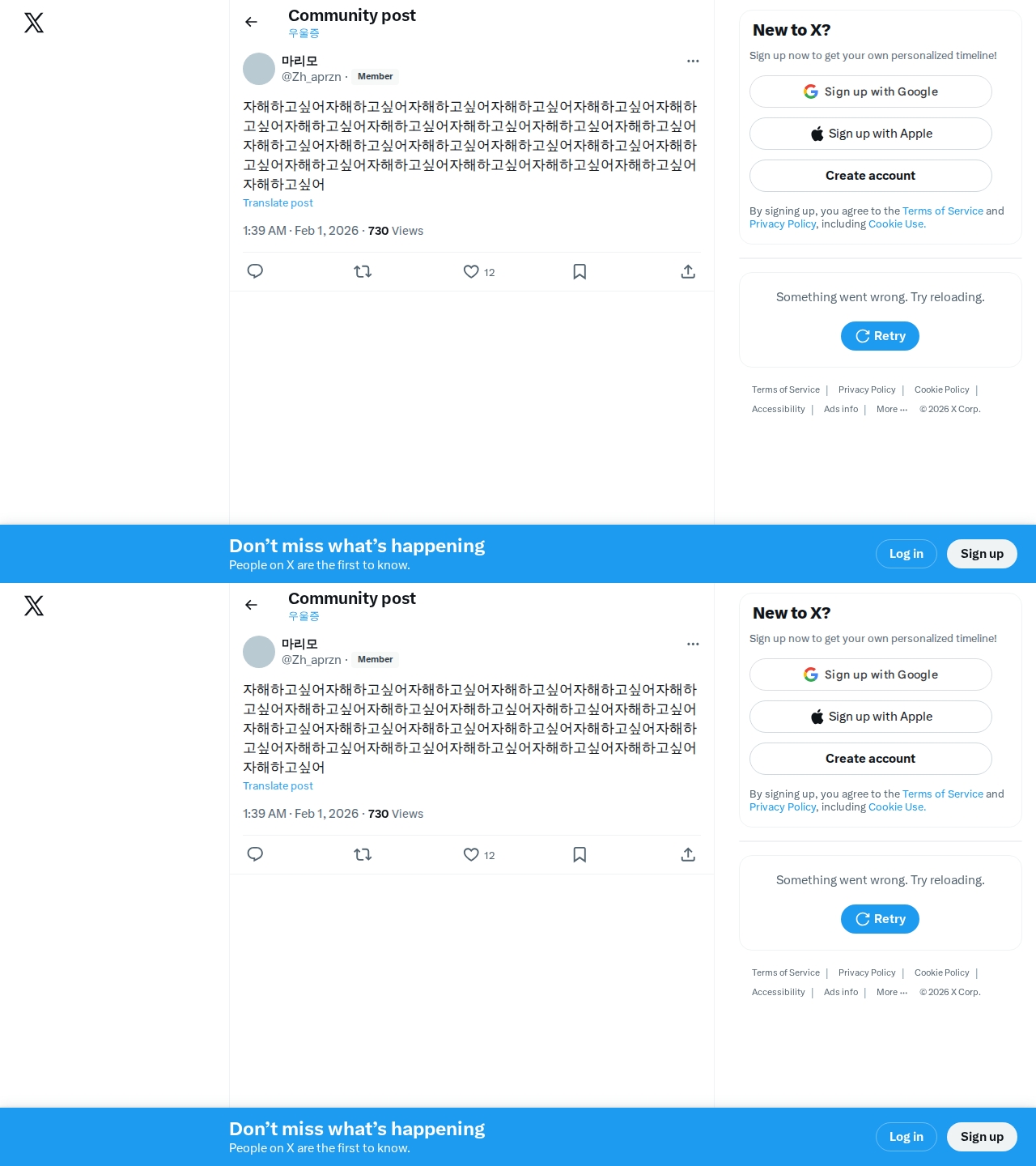Like the lower post with the heart icon
1036x1166 pixels.
(471, 854)
